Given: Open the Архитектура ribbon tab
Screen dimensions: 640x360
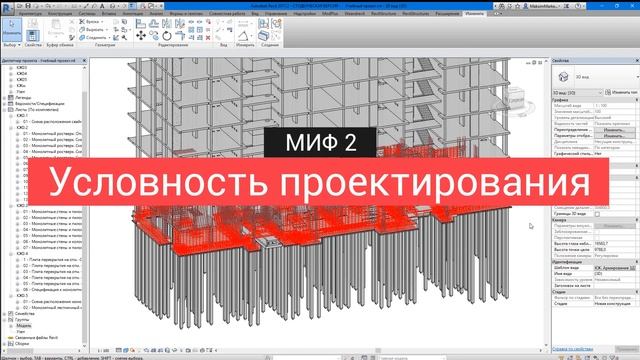Looking at the screenshot, I should (30, 13).
